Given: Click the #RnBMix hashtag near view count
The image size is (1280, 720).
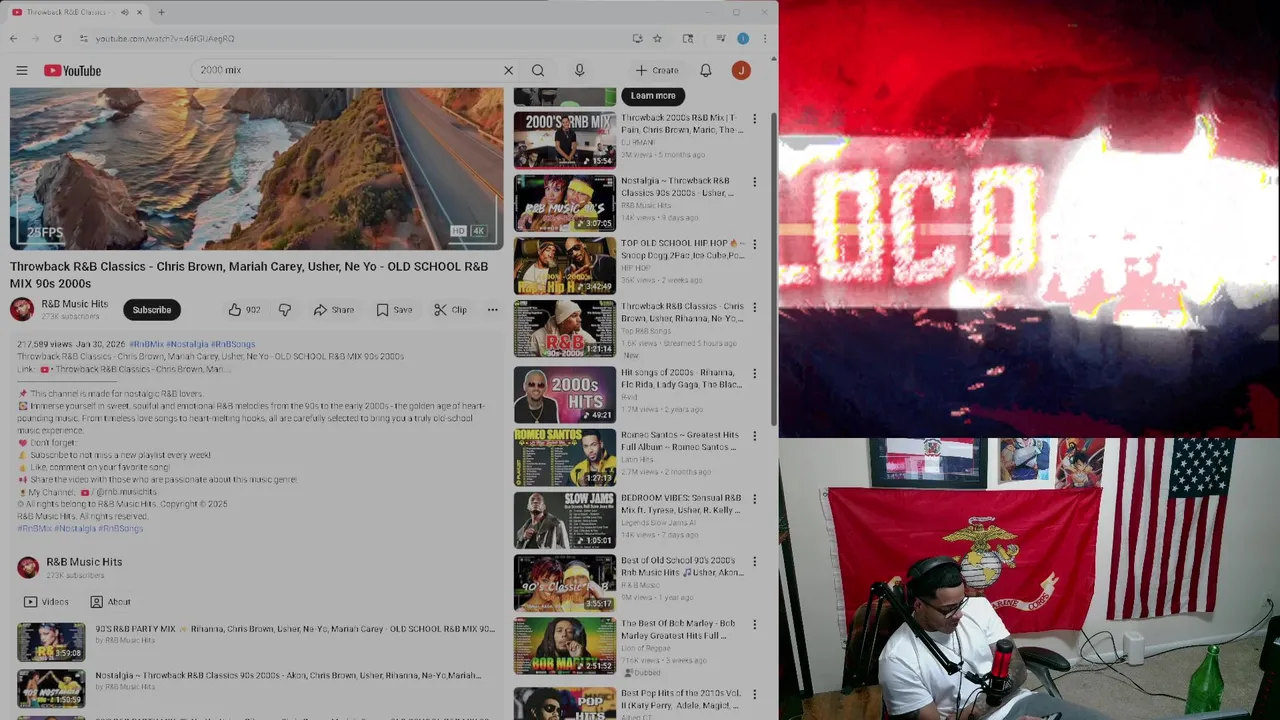Looking at the screenshot, I should [146, 344].
